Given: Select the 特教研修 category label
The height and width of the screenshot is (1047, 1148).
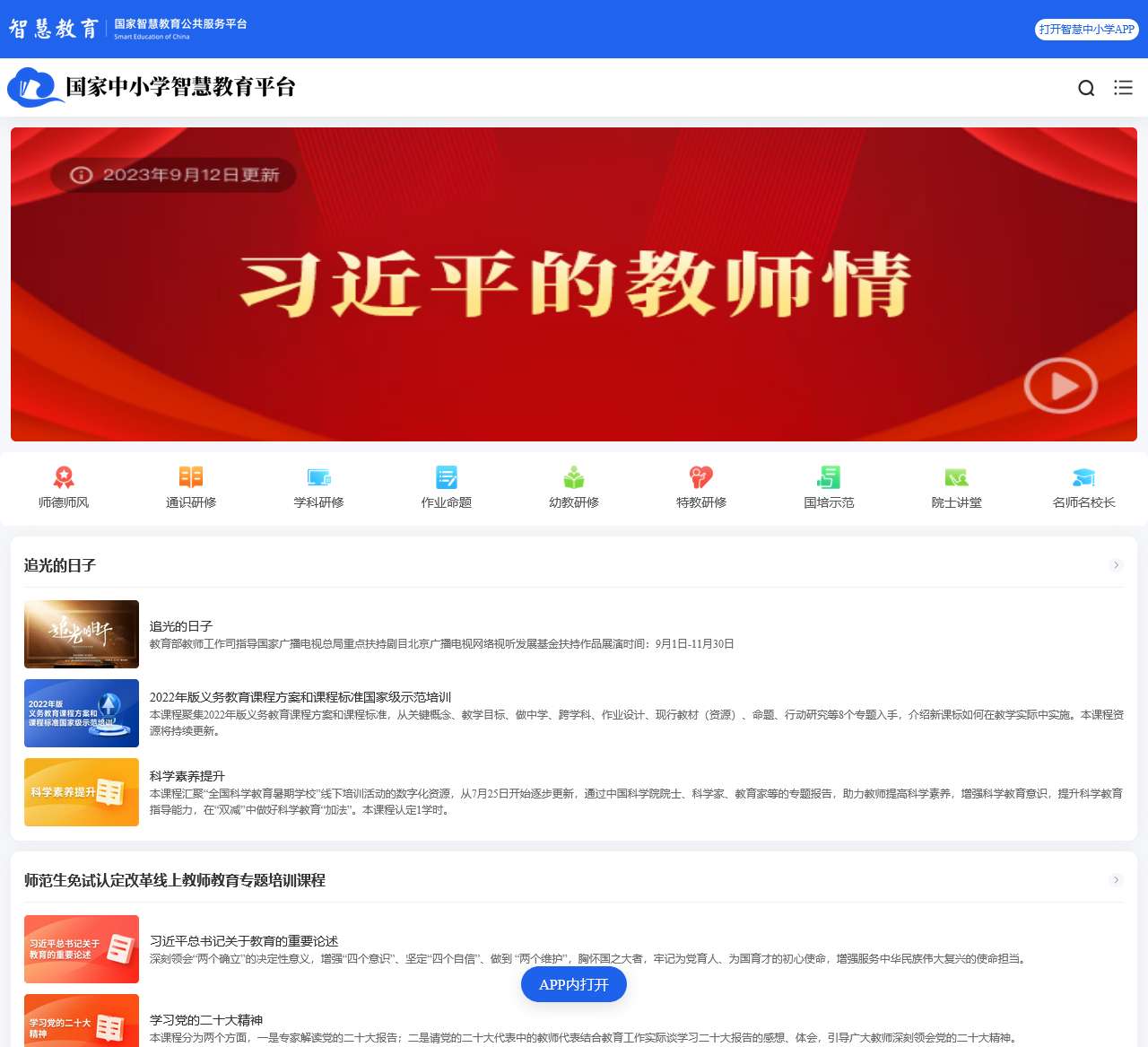Looking at the screenshot, I should pos(701,502).
